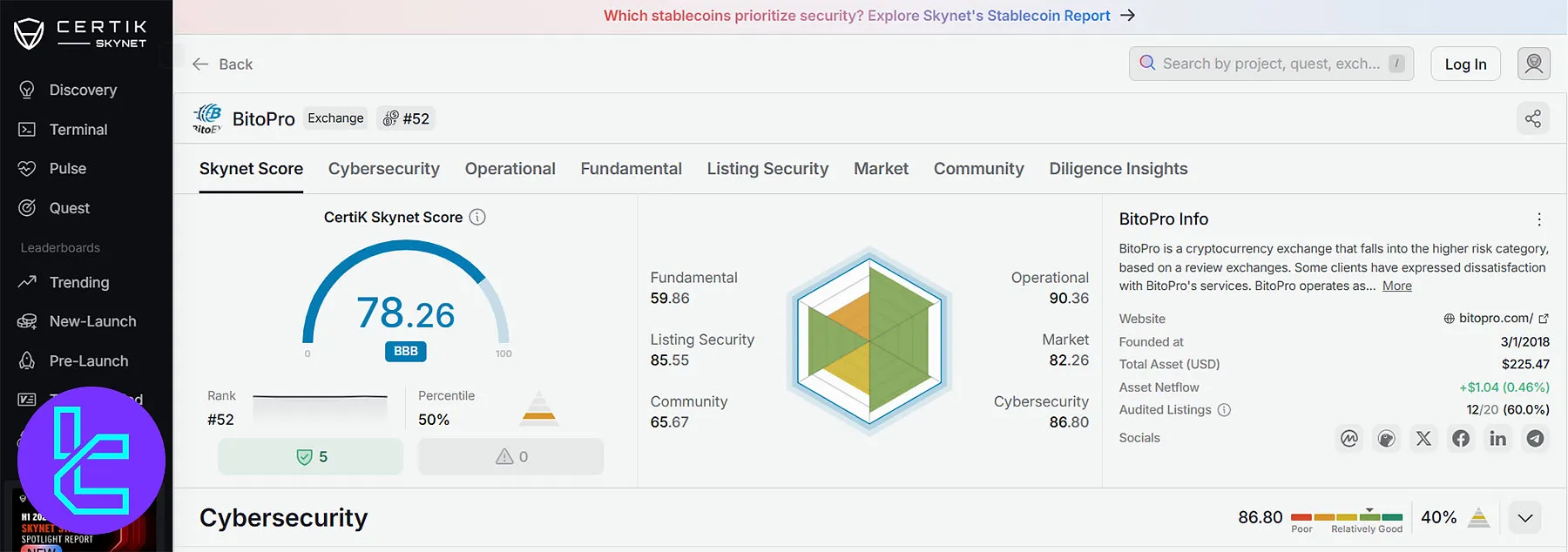Open Terminal in the sidebar
1568x552 pixels.
pos(78,129)
